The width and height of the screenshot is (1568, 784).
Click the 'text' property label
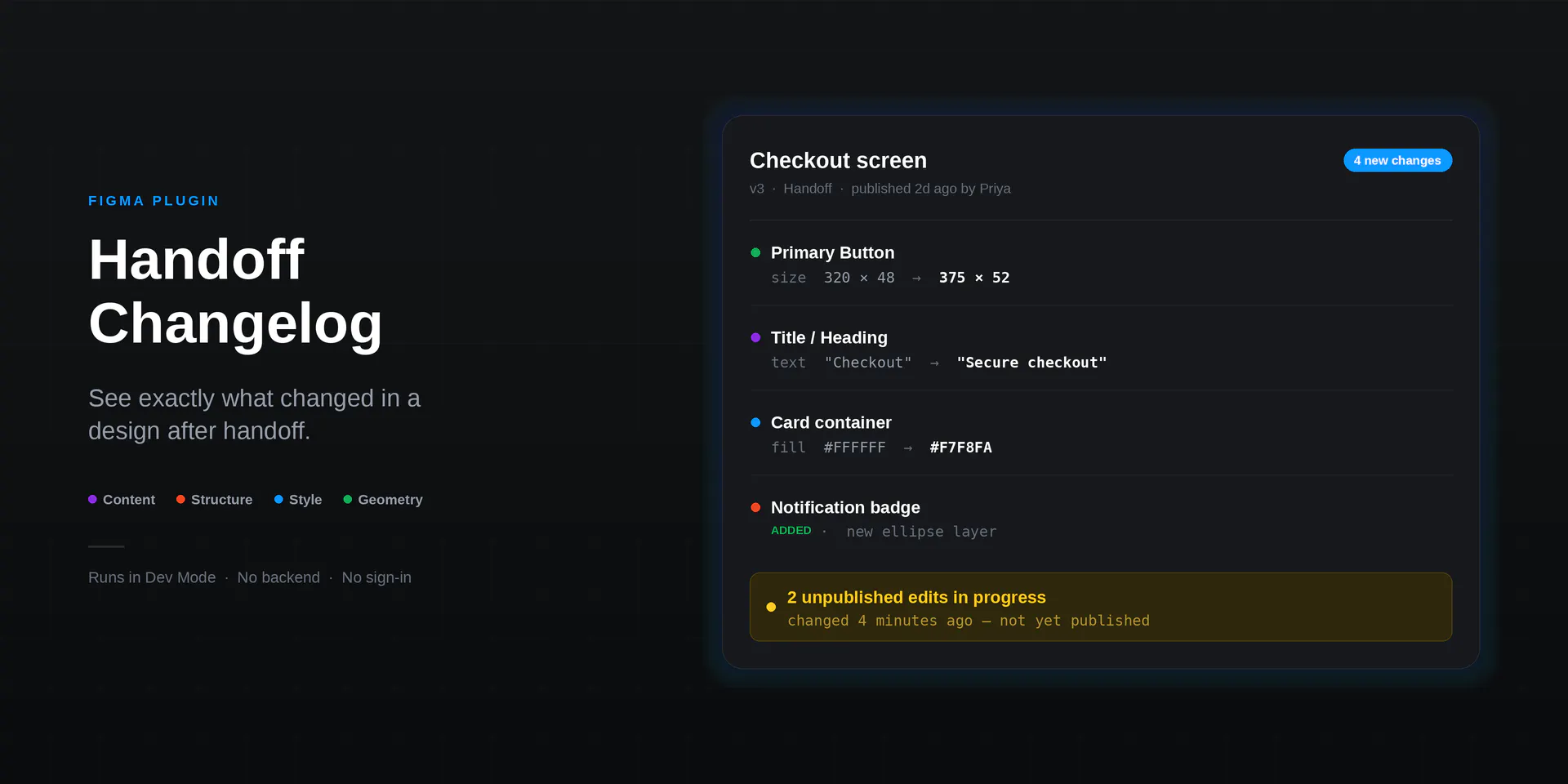pos(788,363)
